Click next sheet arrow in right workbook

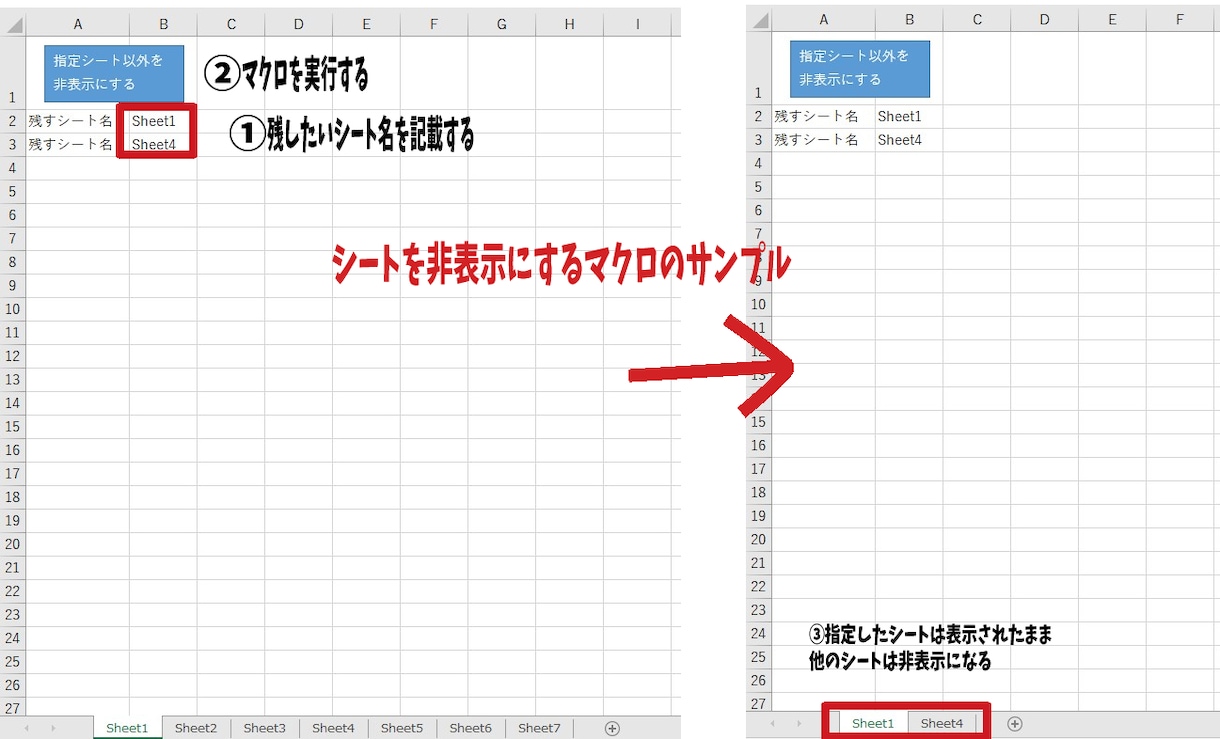pos(799,723)
